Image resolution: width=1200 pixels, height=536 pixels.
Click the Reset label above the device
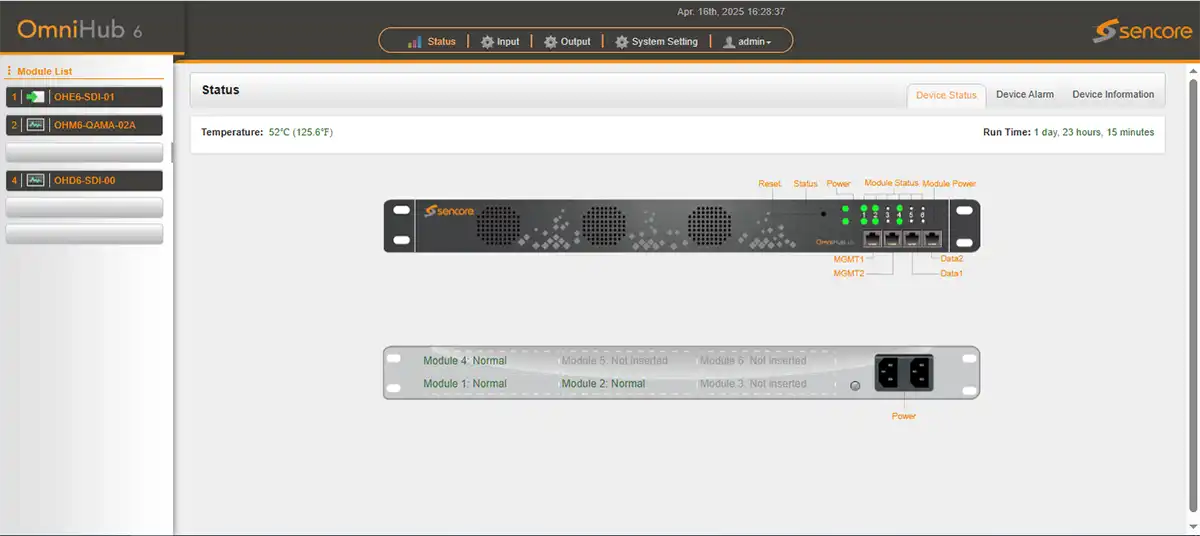coord(769,184)
